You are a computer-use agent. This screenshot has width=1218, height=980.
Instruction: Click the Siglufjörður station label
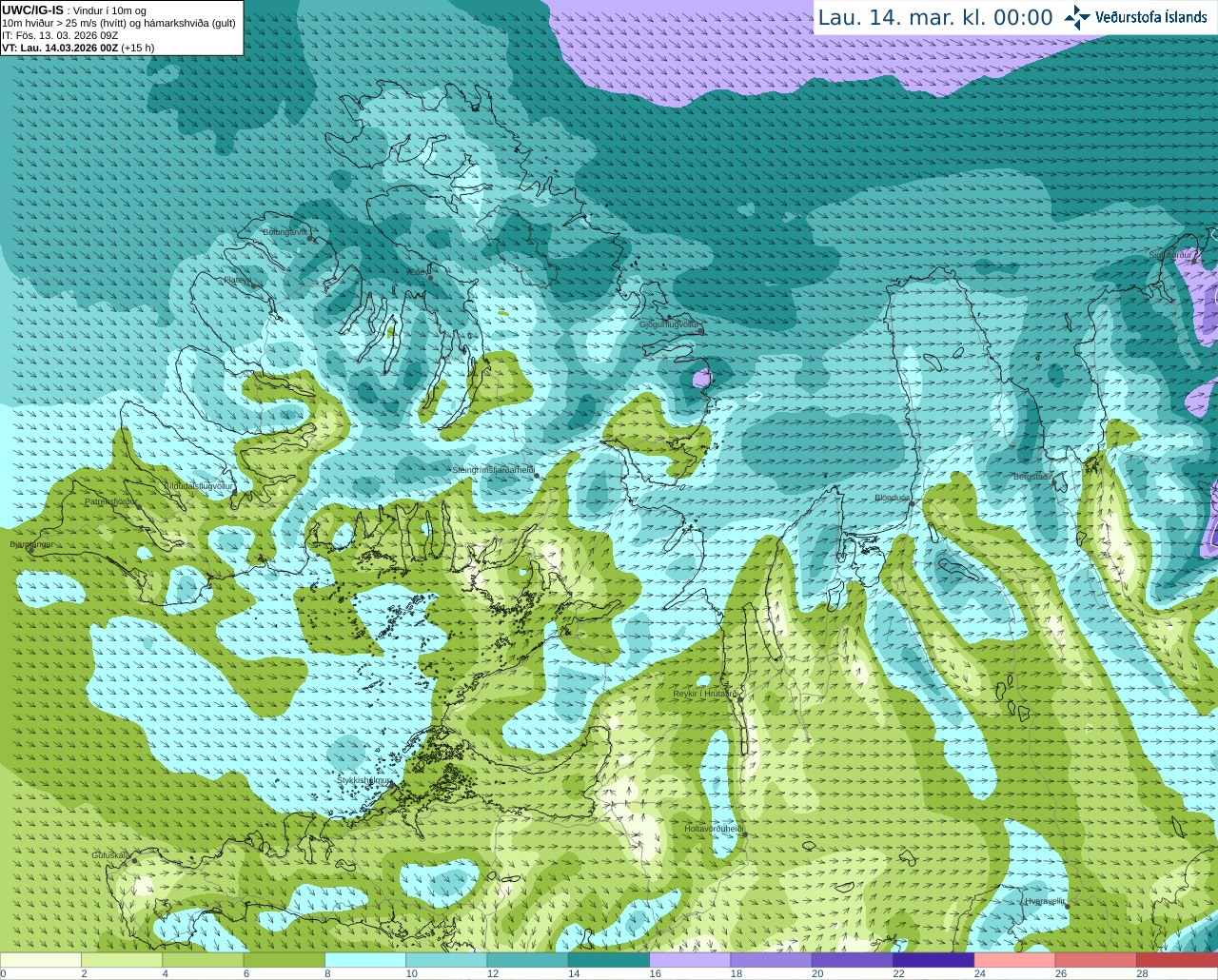[1171, 255]
